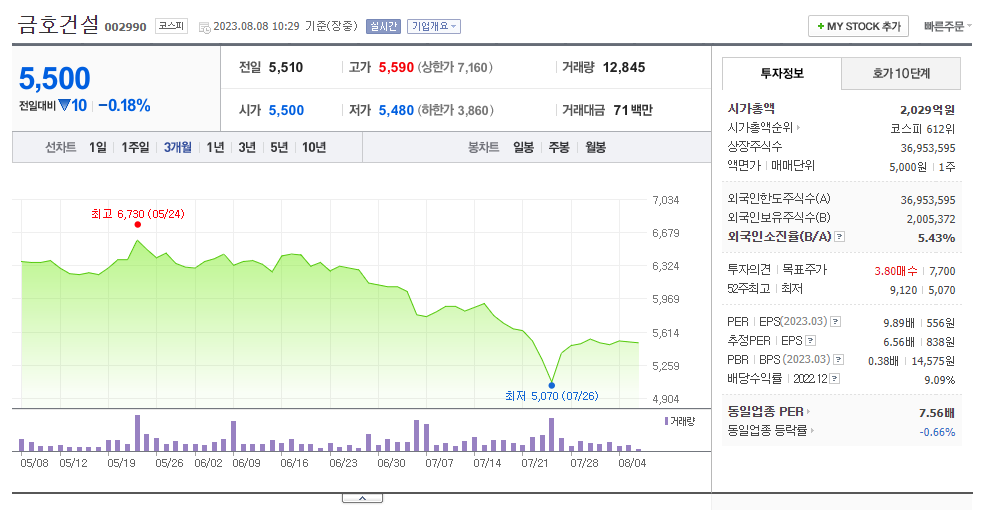The width and height of the screenshot is (983, 510).
Task: Select the 3년 line chart period
Action: [247, 147]
